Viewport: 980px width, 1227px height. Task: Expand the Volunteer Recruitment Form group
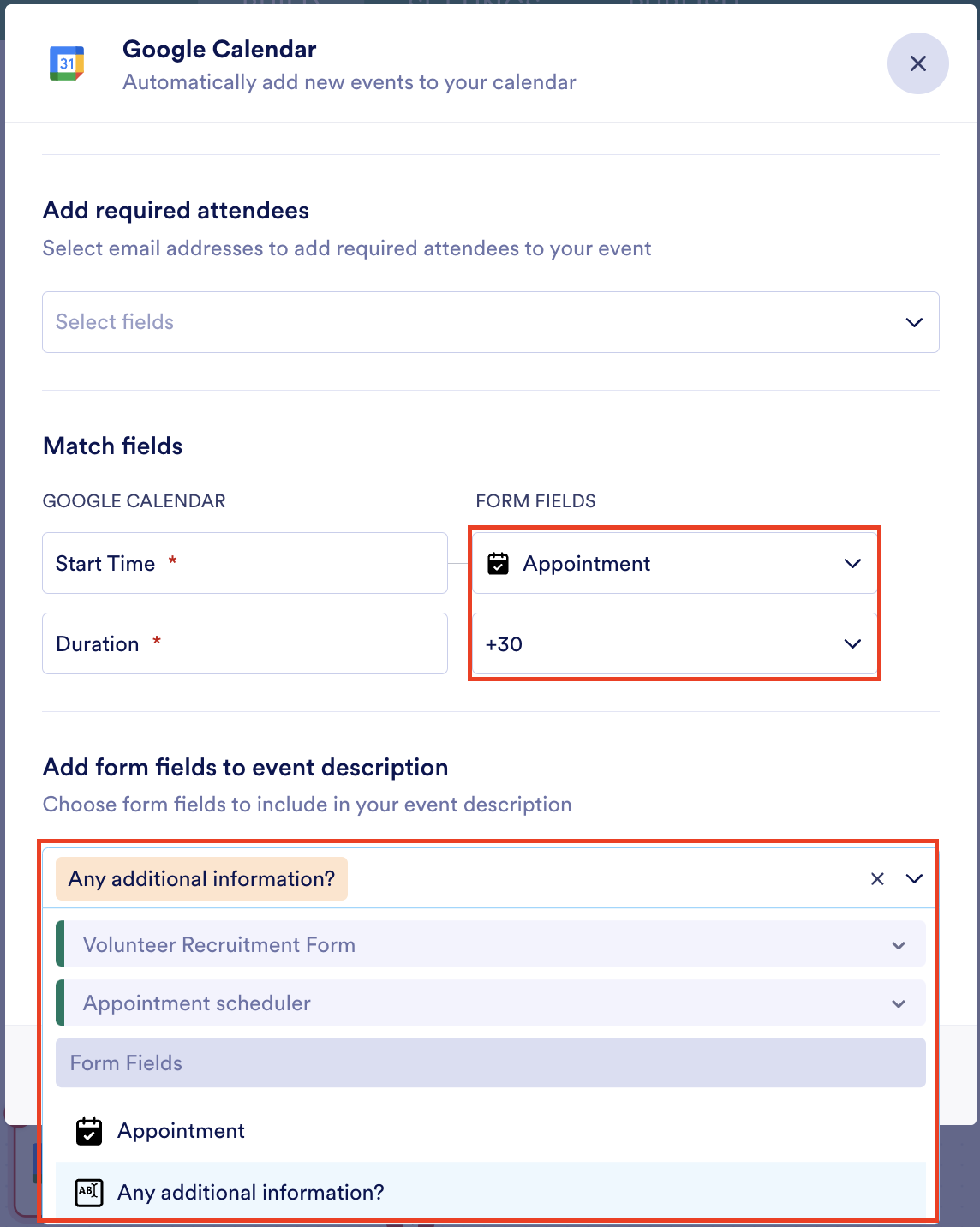490,945
